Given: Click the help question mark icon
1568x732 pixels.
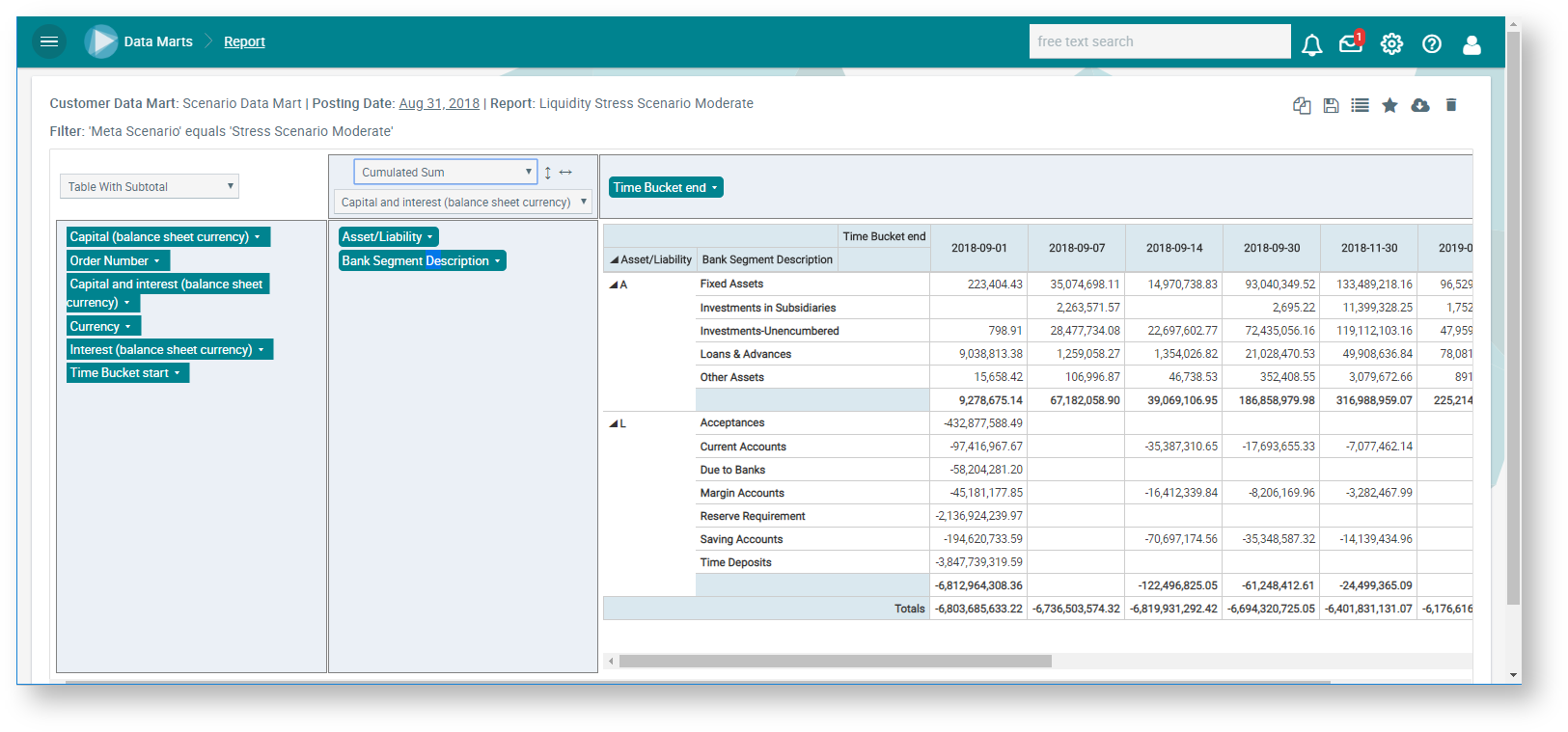Looking at the screenshot, I should pyautogui.click(x=1432, y=43).
